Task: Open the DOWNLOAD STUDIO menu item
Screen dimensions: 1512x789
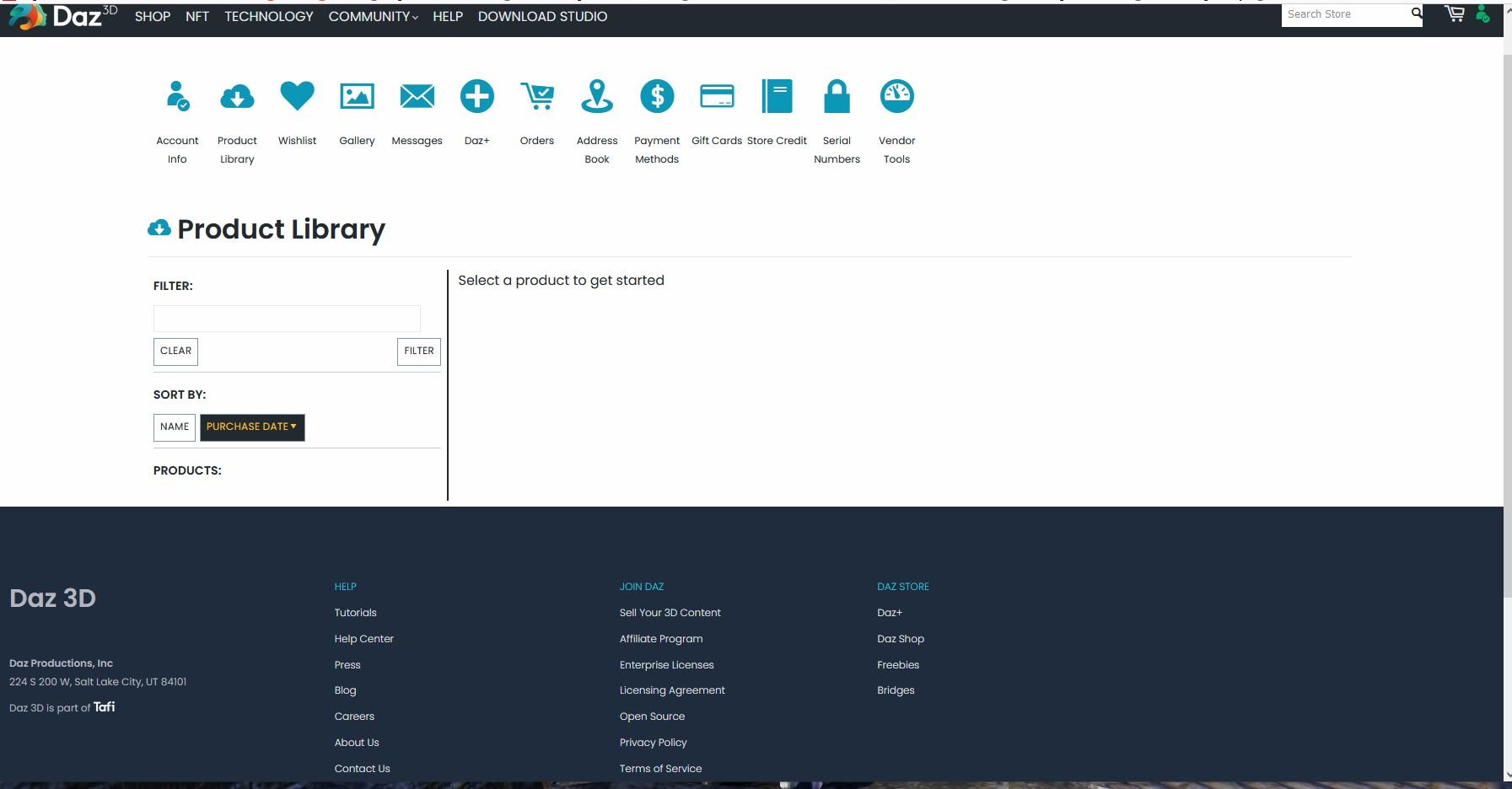Action: tap(543, 16)
